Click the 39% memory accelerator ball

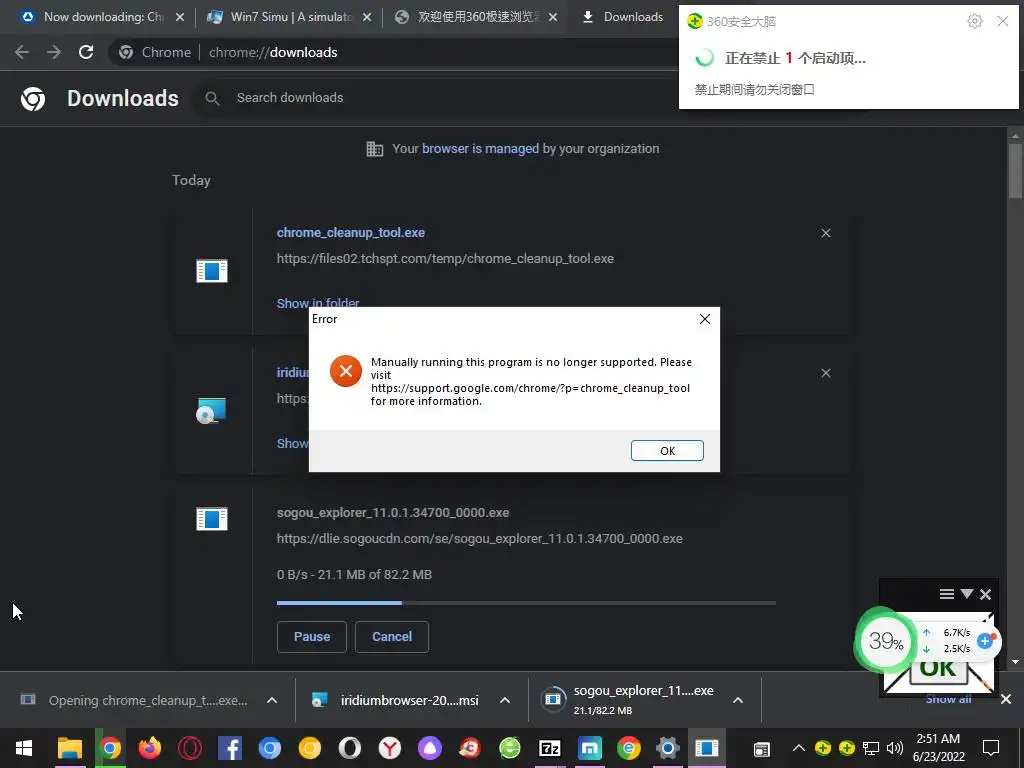point(885,641)
